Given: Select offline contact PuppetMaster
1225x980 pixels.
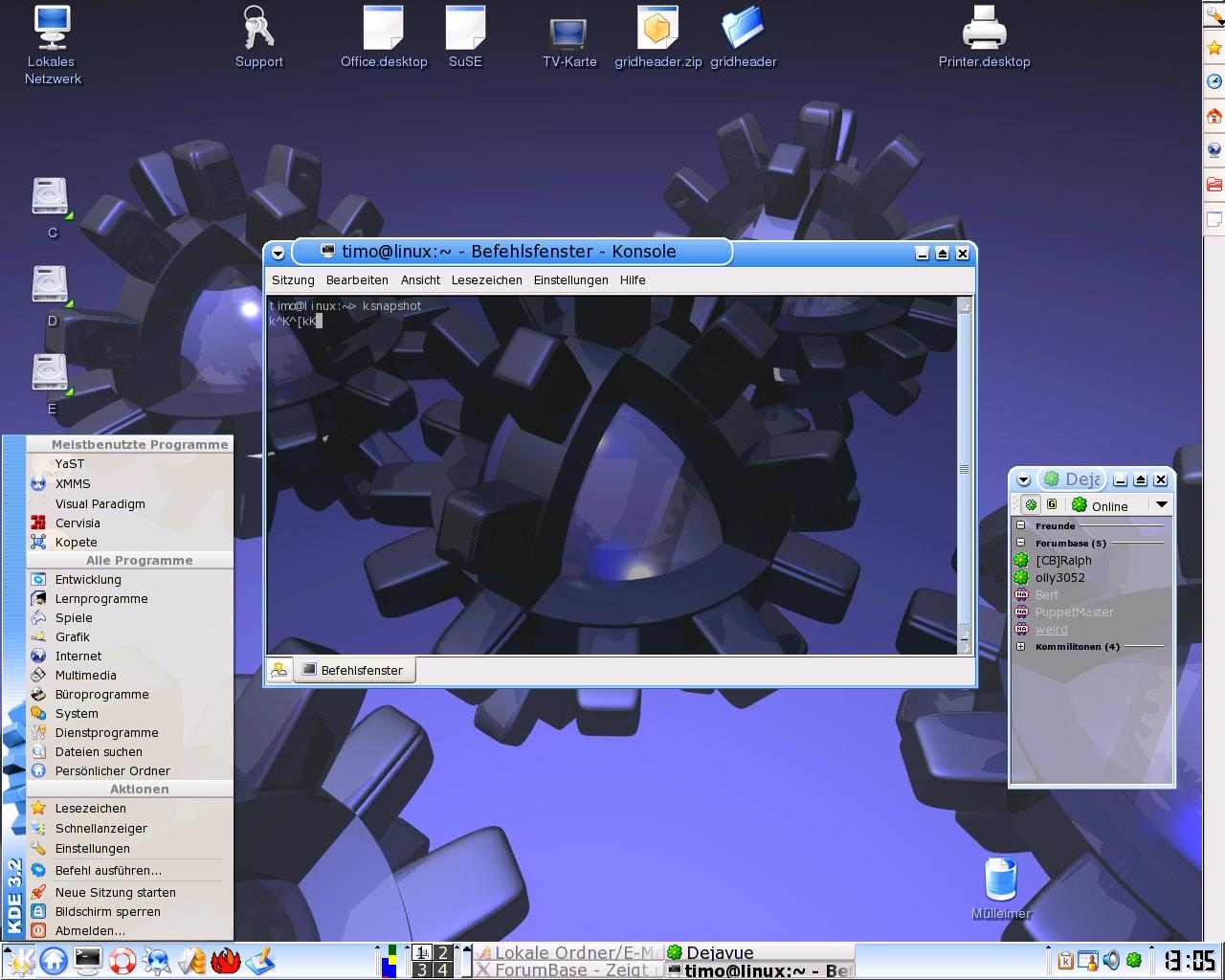Looking at the screenshot, I should coord(1074,612).
